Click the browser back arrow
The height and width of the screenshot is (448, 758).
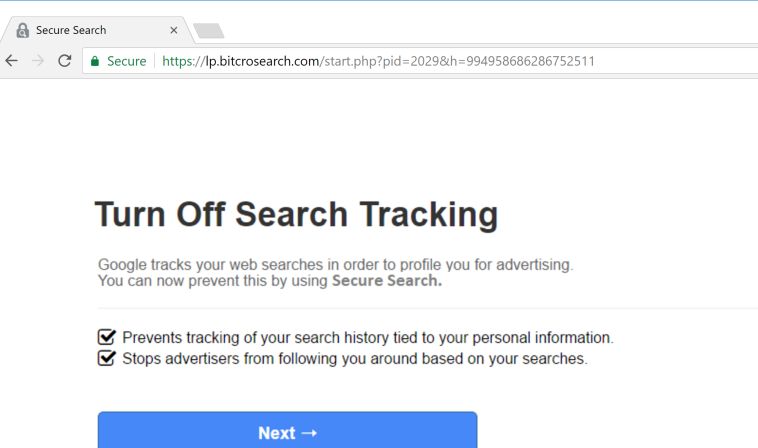pyautogui.click(x=12, y=61)
